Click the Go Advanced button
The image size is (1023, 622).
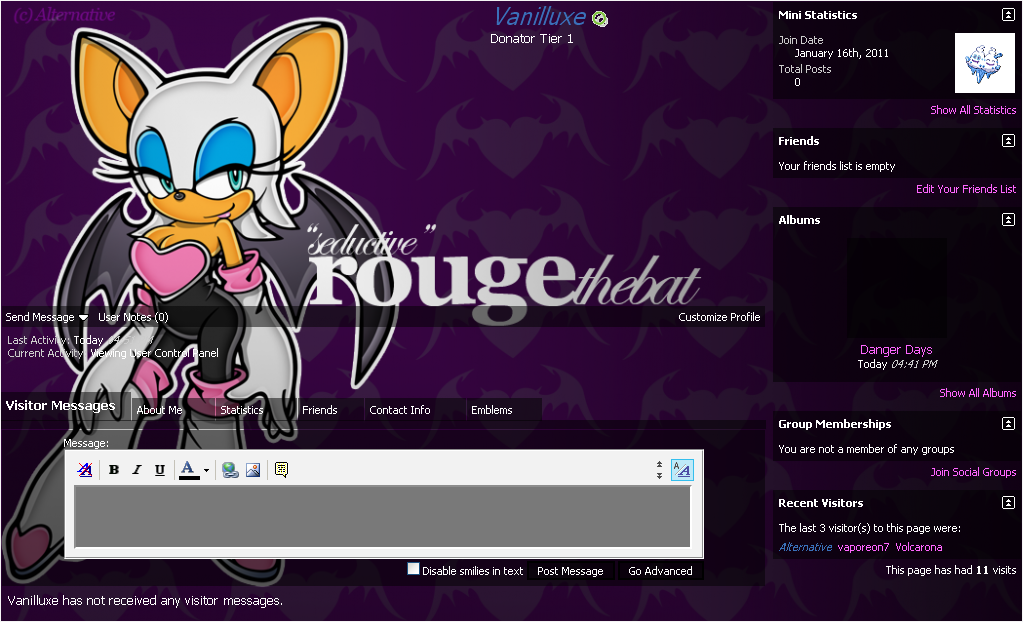(x=660, y=571)
